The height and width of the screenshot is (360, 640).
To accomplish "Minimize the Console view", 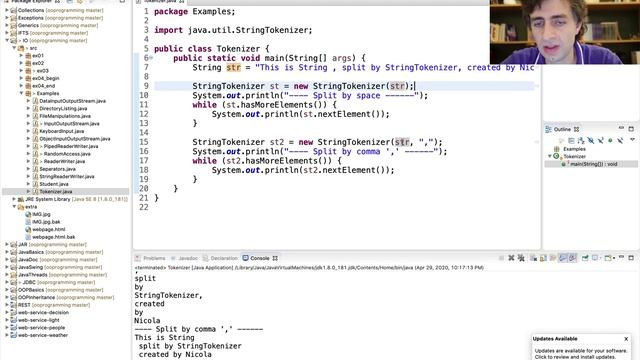I will pos(621,258).
